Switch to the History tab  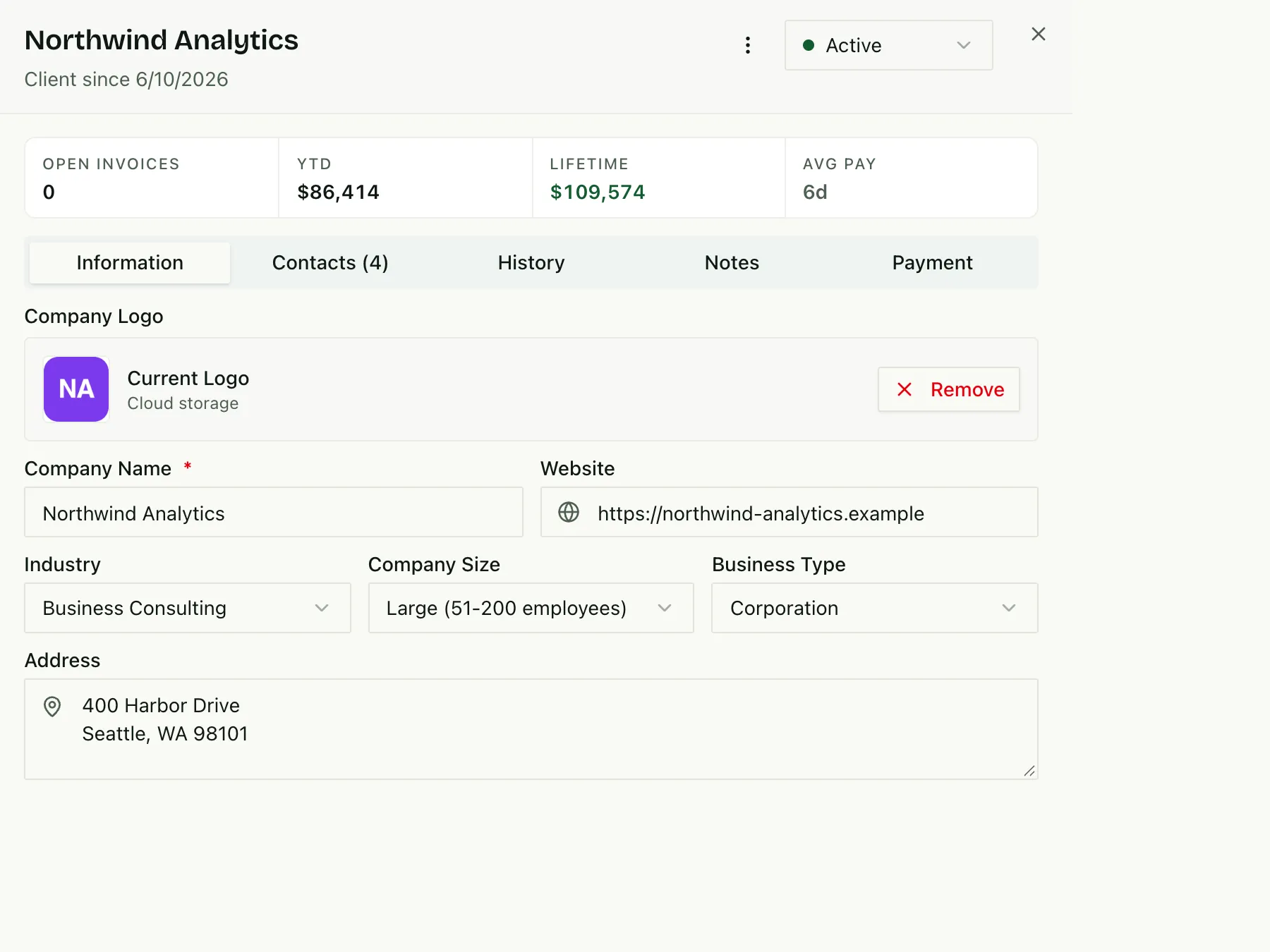tap(531, 263)
